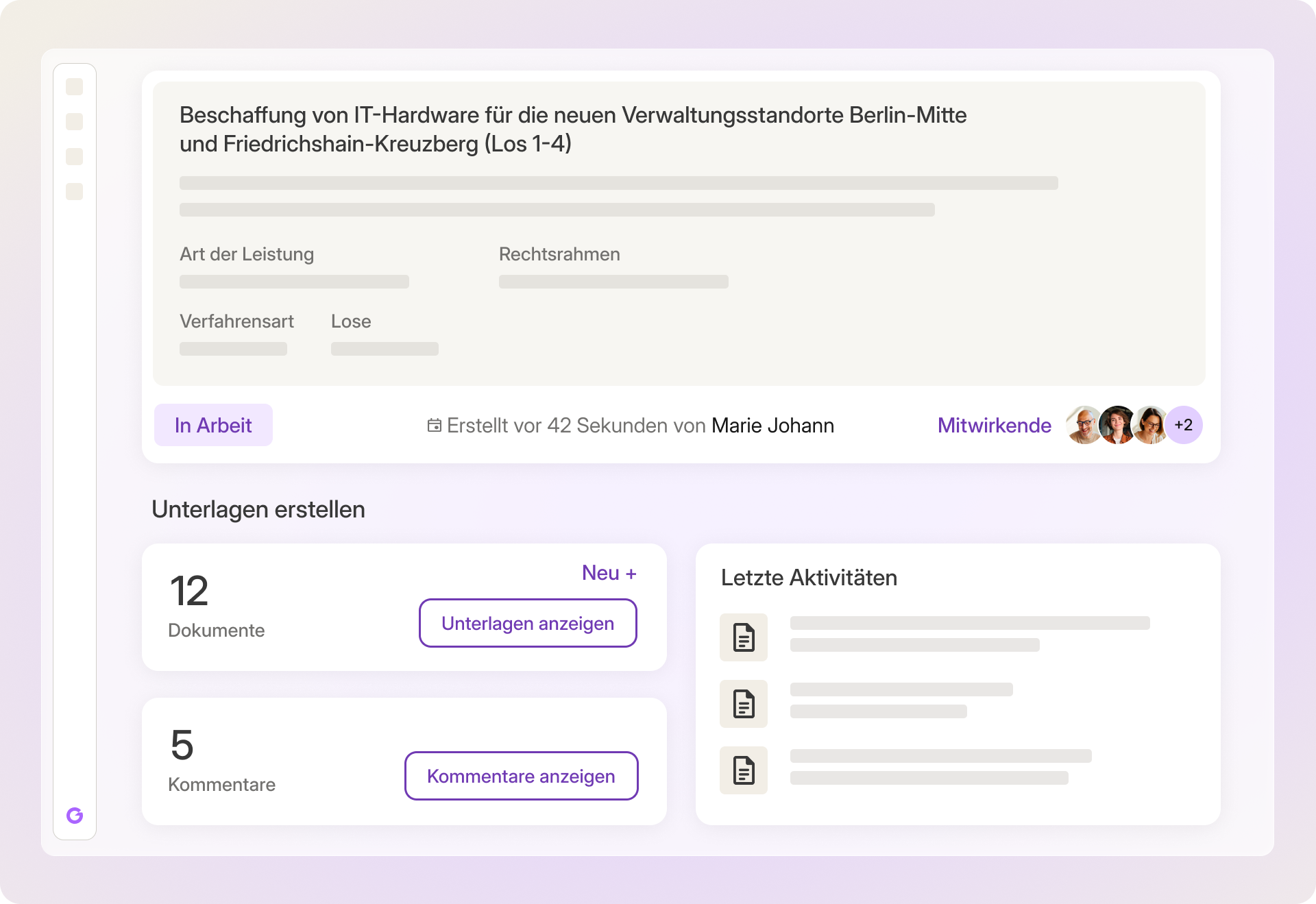Click the author name Marie Johann
Viewport: 1316px width, 904px height.
[x=772, y=426]
